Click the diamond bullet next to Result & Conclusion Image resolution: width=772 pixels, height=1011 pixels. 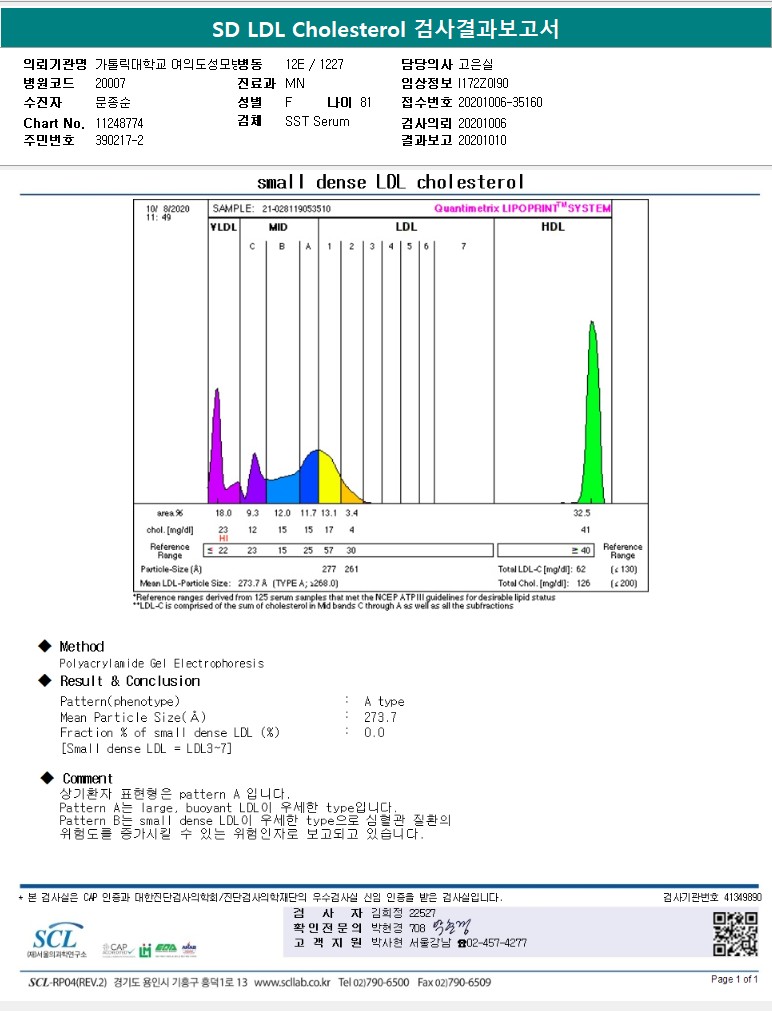tap(45, 680)
